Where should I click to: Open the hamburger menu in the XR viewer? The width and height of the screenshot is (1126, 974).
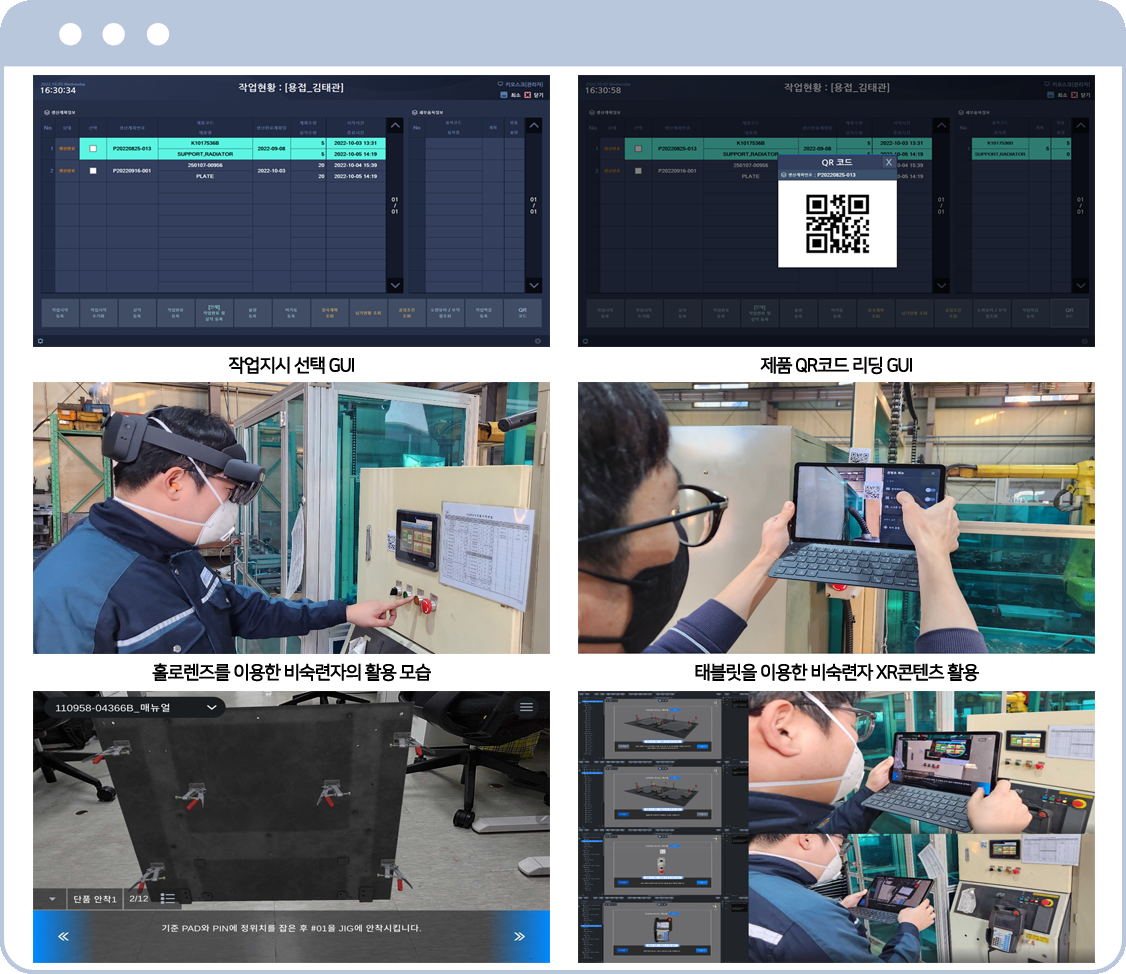(526, 707)
